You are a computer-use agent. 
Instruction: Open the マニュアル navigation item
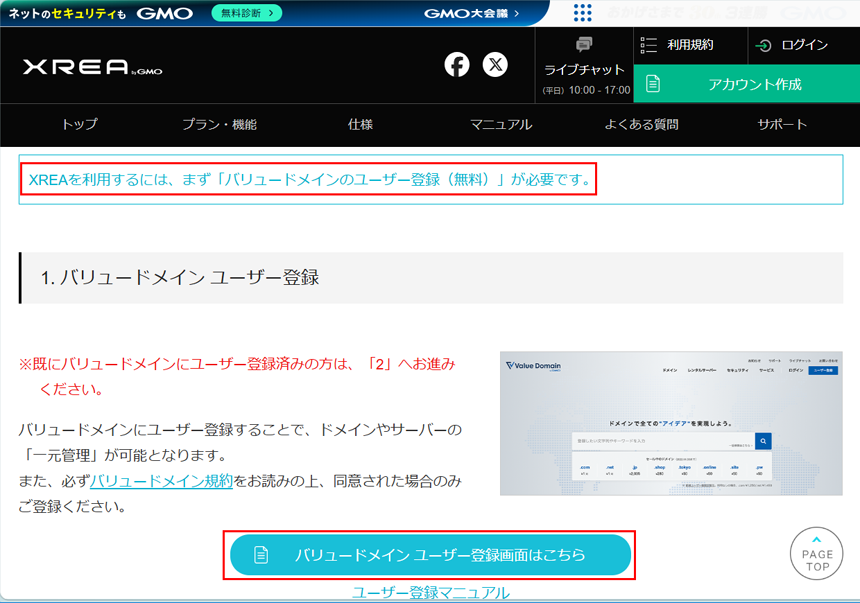501,125
